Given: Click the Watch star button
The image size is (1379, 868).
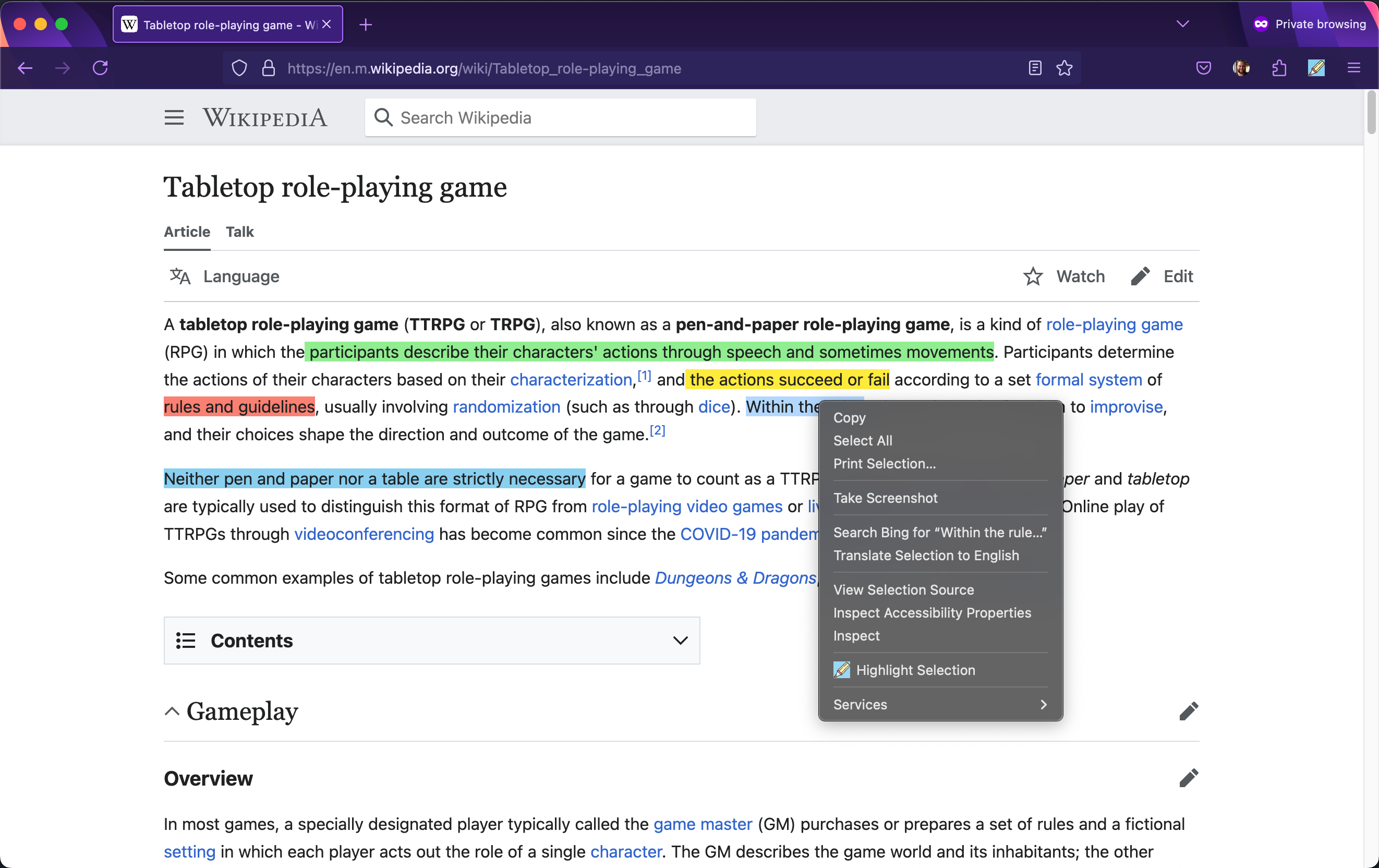Looking at the screenshot, I should [1033, 276].
